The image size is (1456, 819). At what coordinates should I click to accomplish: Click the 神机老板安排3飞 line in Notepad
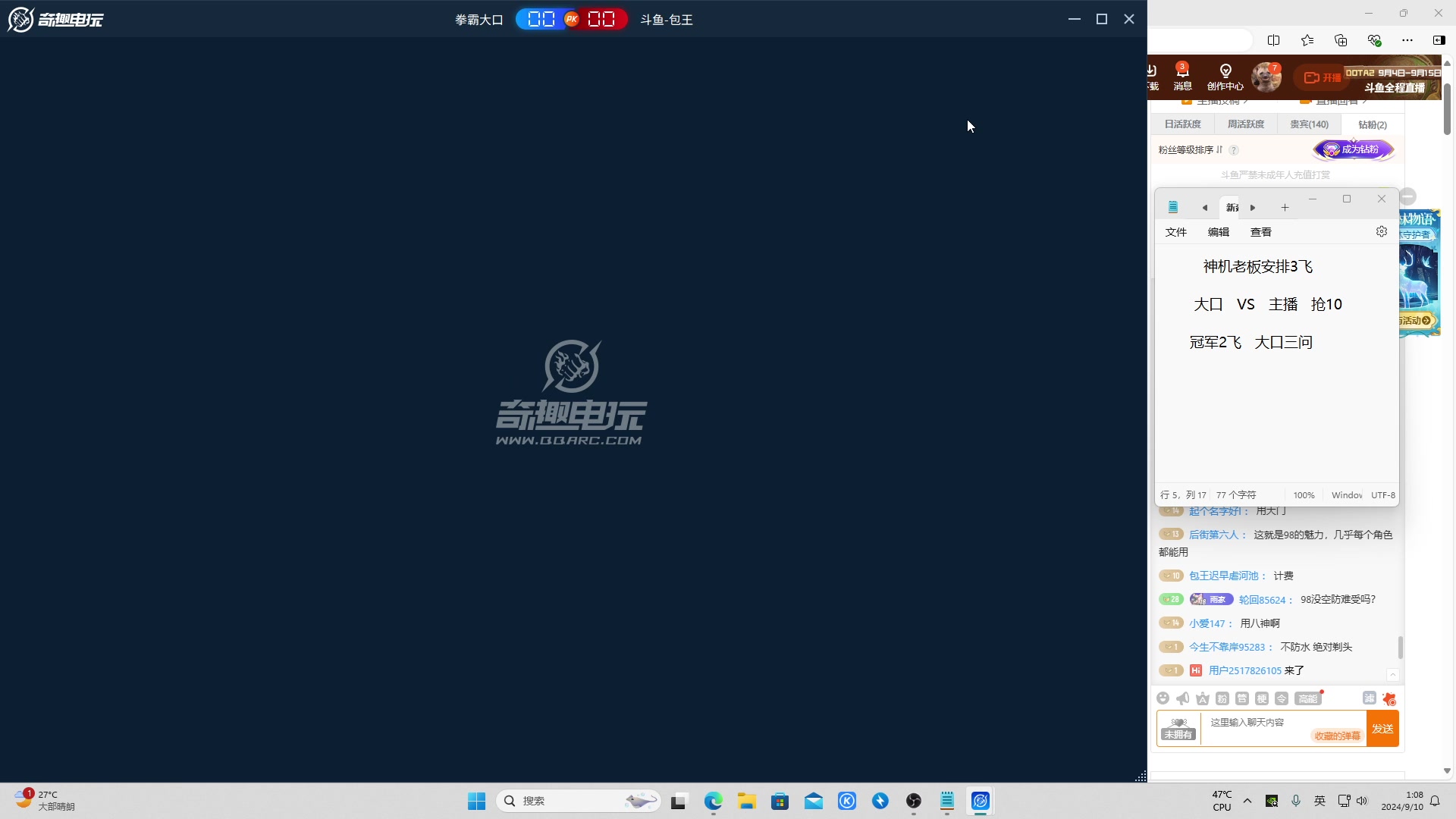pos(1257,267)
